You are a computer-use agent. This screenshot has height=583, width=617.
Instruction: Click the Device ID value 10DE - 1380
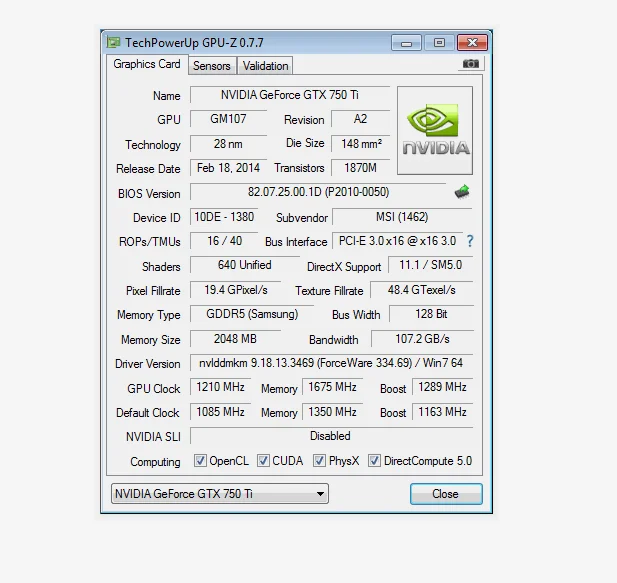coord(224,217)
